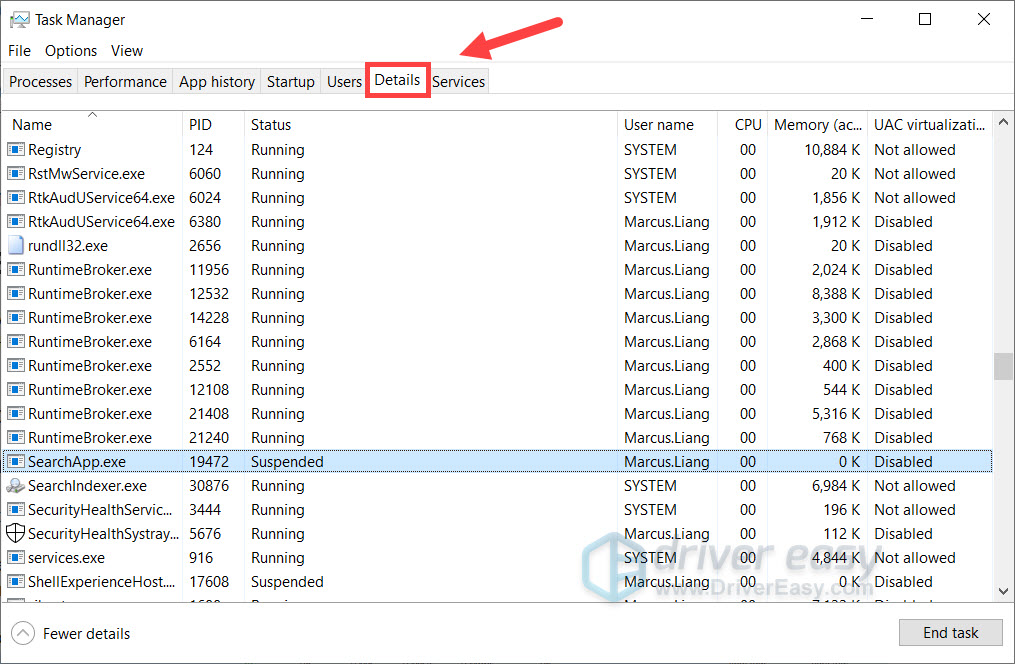Screen dimensions: 1015x664
Task: Click the RstMwService.exe process icon
Action: click(x=16, y=174)
